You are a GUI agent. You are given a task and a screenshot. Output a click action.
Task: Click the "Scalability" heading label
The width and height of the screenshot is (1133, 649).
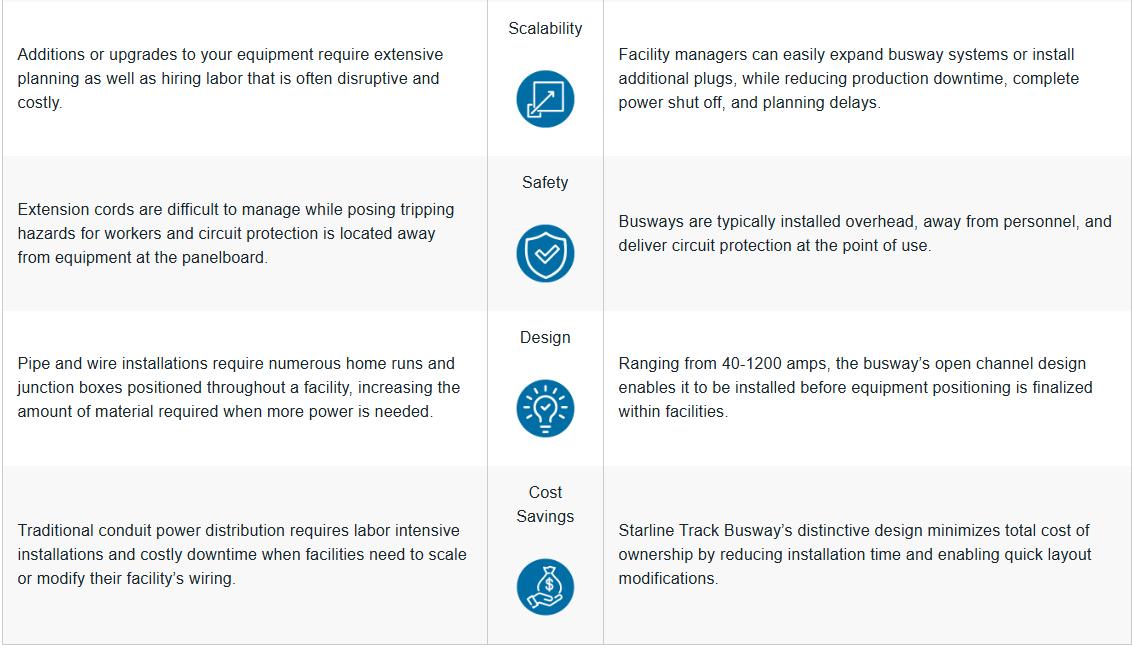point(545,28)
